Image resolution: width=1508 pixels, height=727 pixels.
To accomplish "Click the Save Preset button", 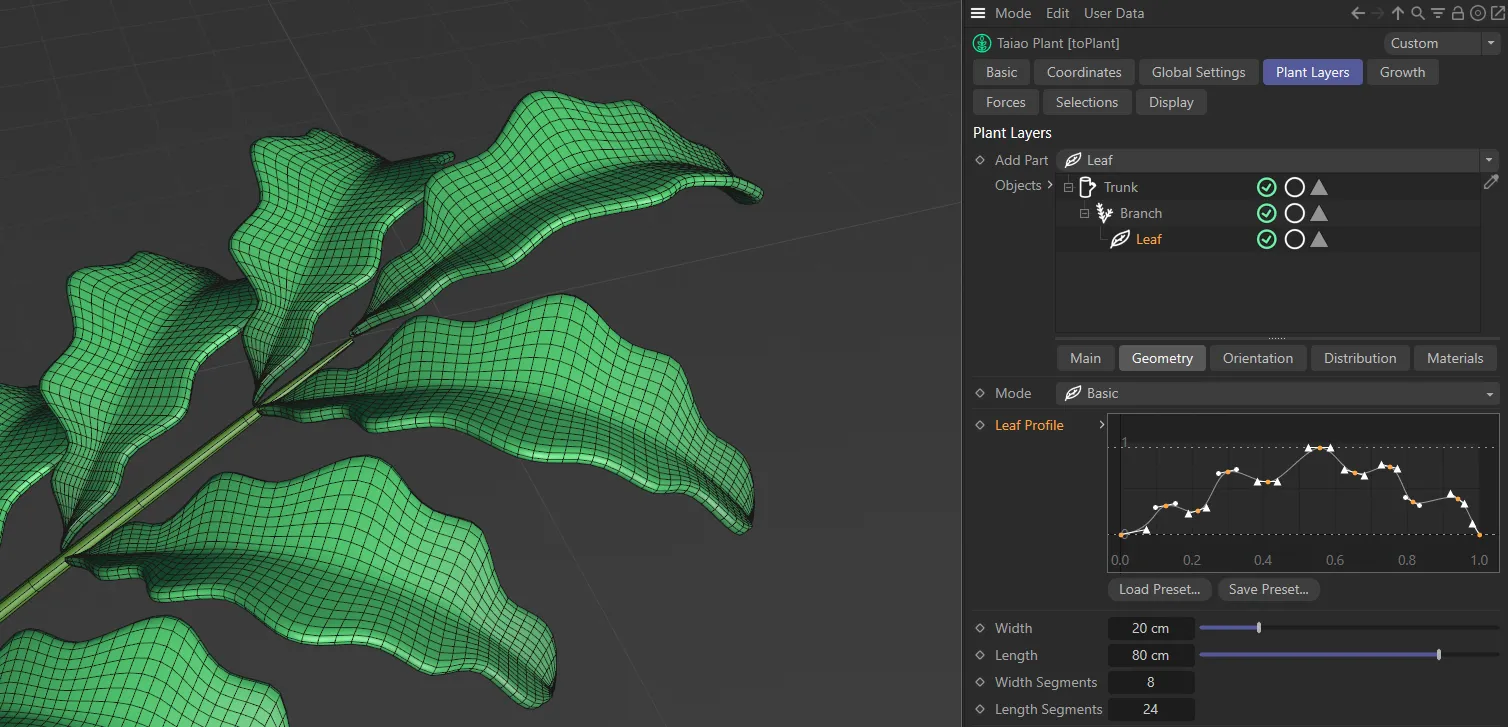I will (x=1268, y=589).
